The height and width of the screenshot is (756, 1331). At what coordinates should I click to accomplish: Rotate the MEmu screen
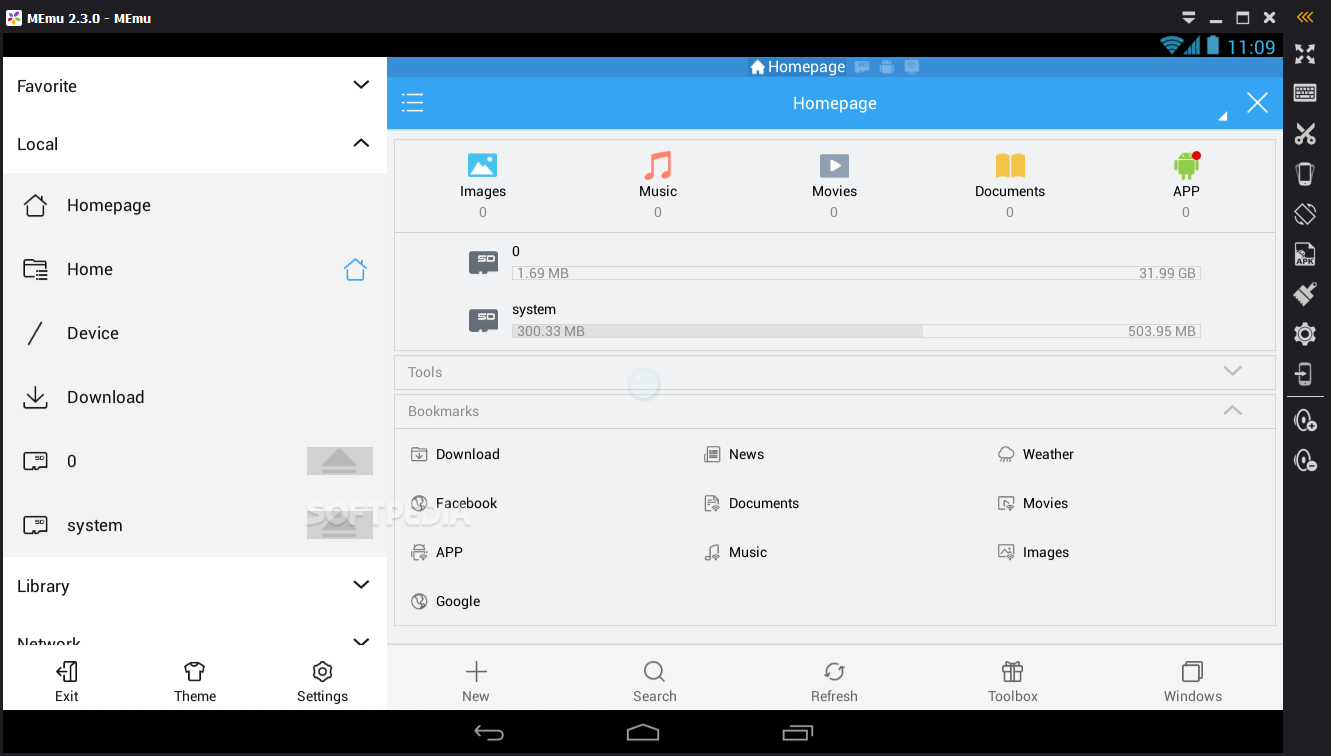point(1305,213)
